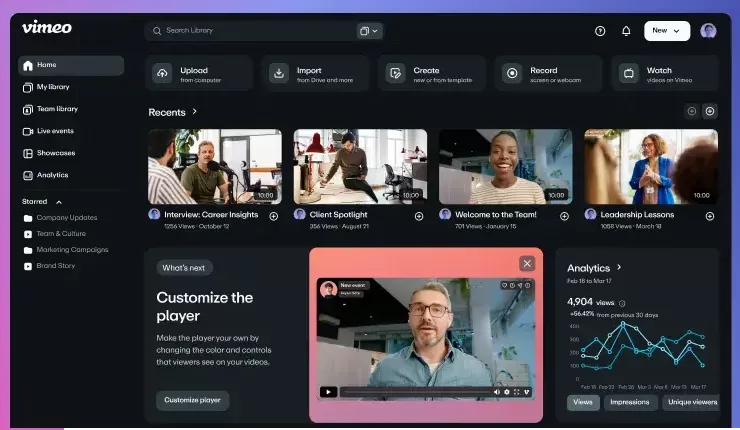Click the Watch videos on Vimeo card

point(665,73)
